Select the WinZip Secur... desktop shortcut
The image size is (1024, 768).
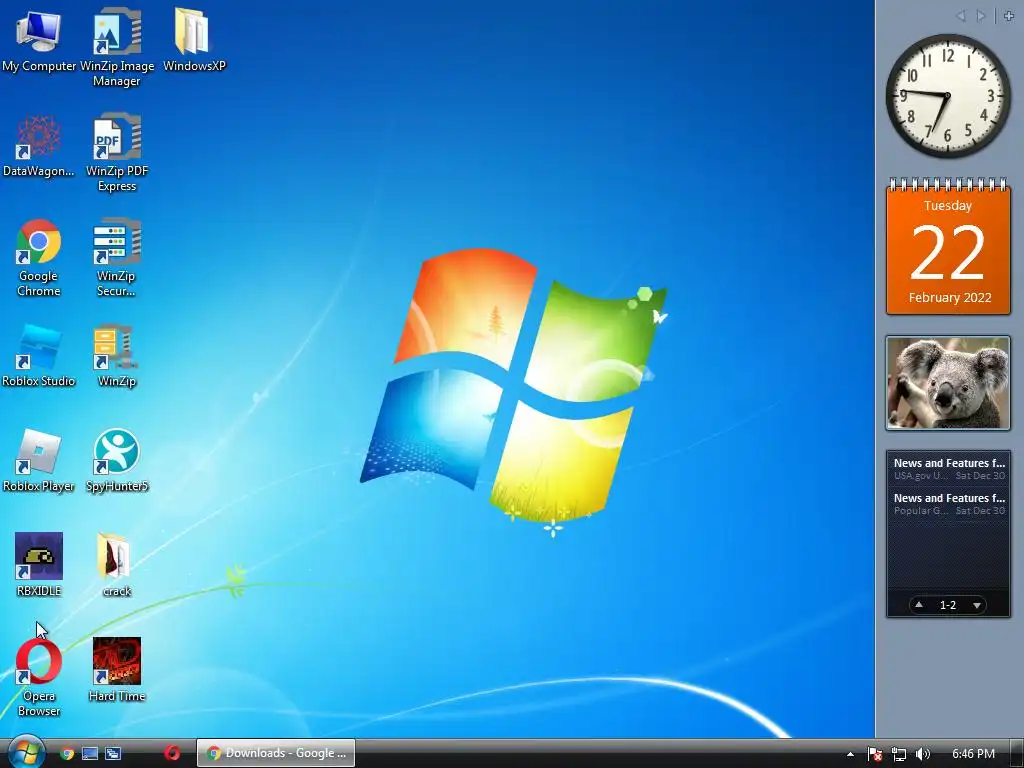click(x=116, y=258)
